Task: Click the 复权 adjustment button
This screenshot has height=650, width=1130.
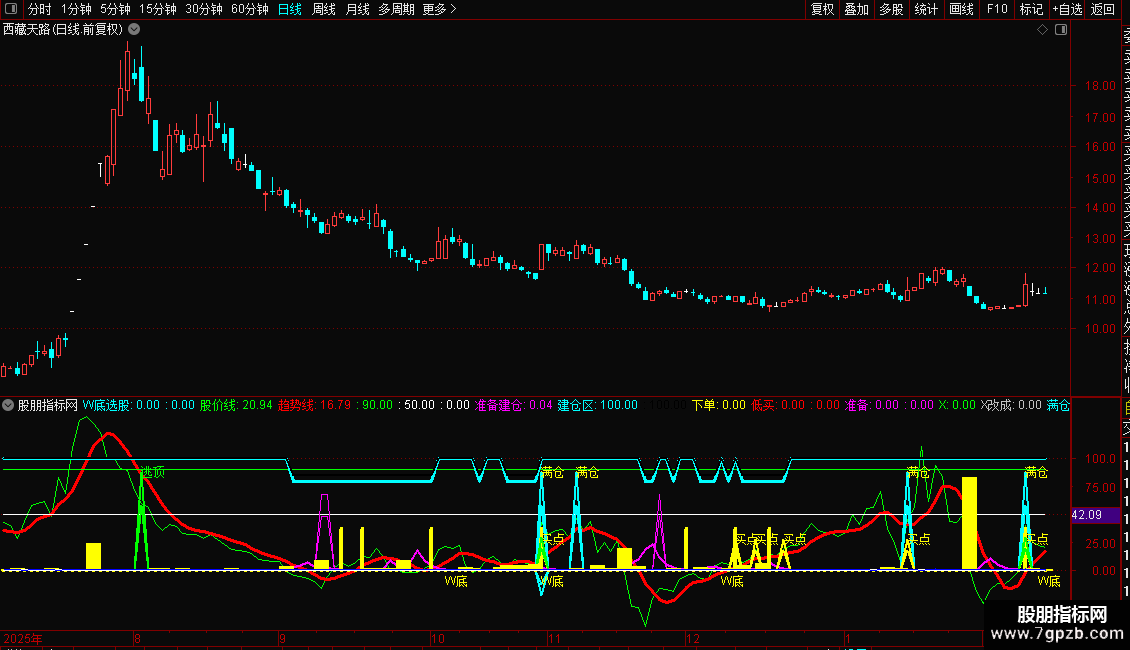Action: pyautogui.click(x=822, y=10)
